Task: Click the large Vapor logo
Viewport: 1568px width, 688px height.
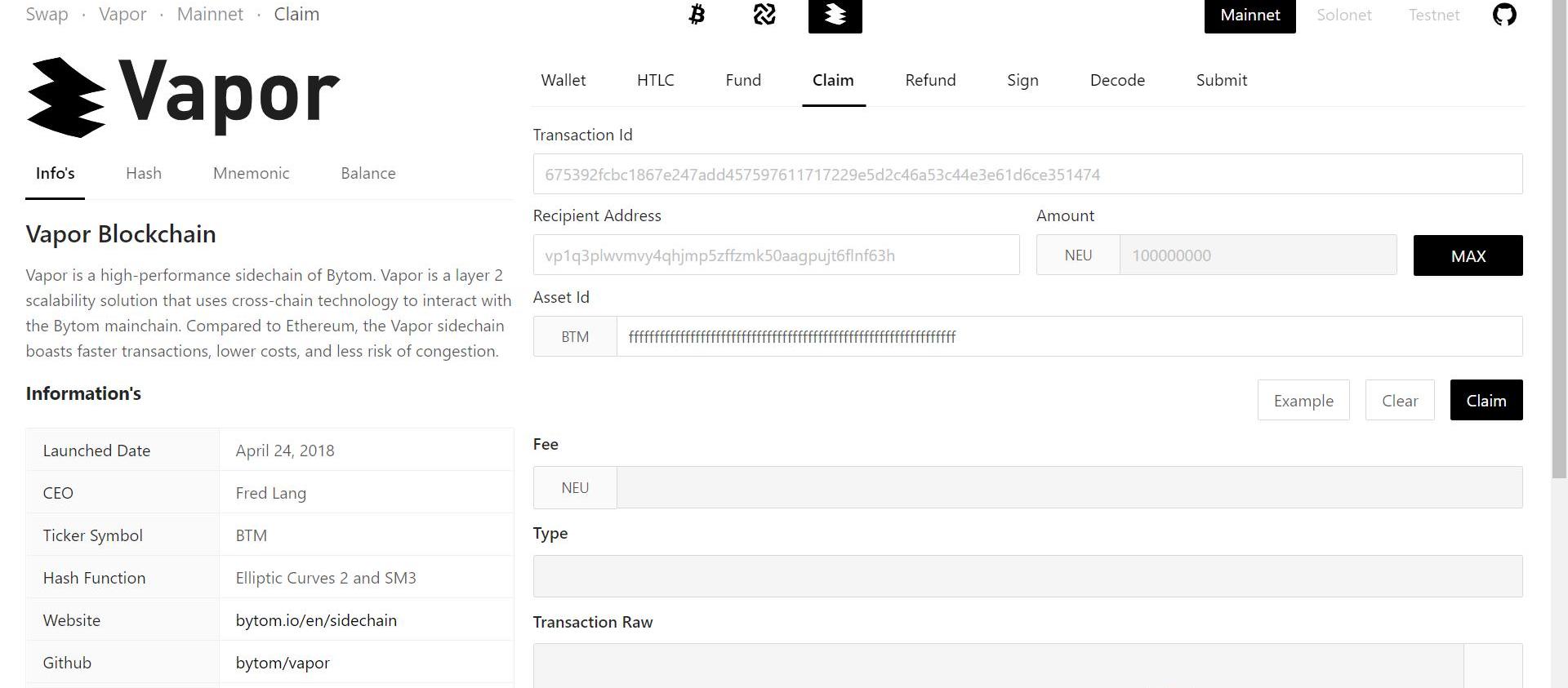Action: click(x=184, y=96)
